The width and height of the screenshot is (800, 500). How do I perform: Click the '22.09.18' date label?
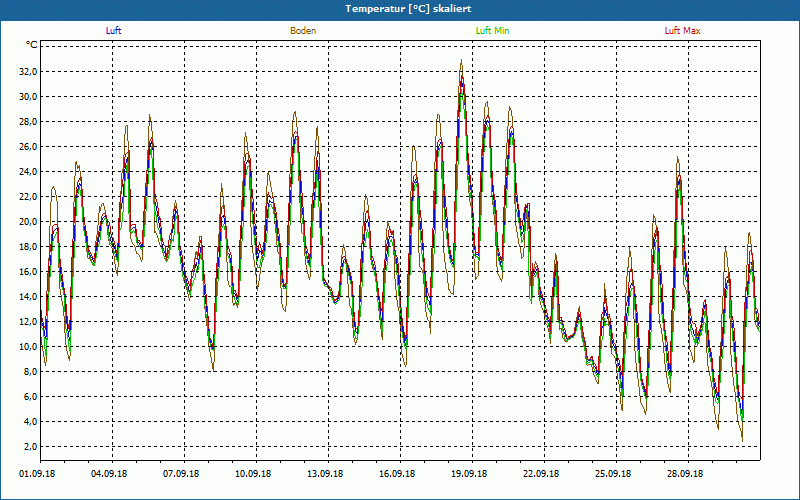541,473
